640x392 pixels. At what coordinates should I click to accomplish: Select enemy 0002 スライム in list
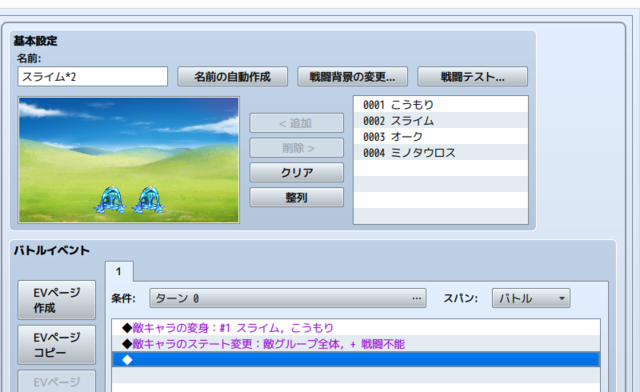(441, 121)
